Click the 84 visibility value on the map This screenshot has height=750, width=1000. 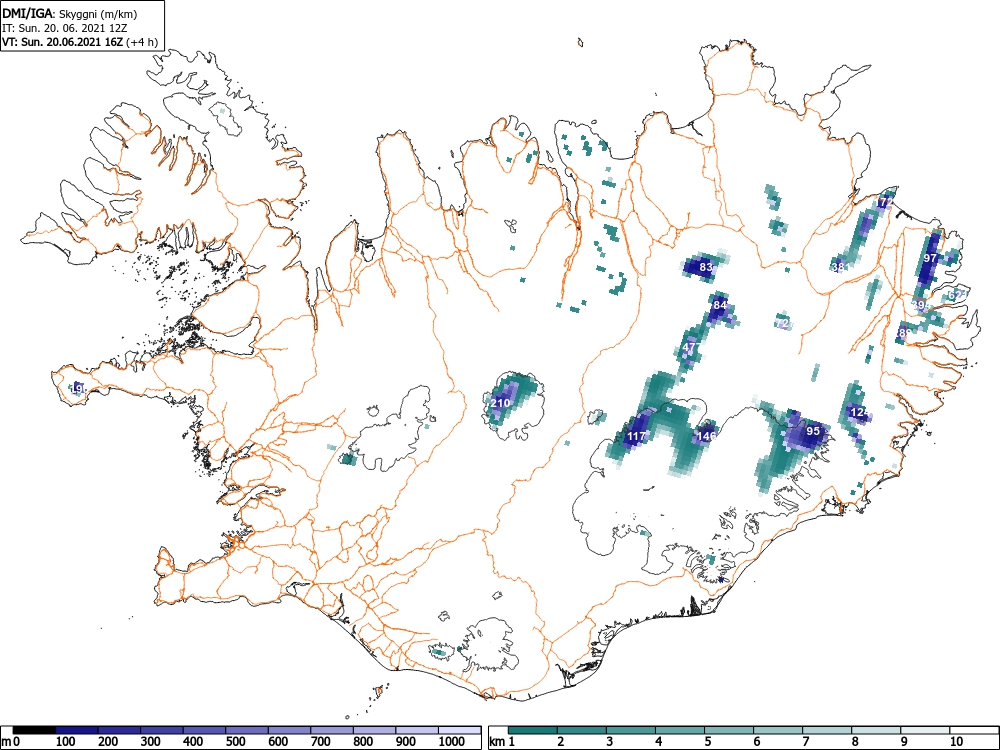point(720,305)
